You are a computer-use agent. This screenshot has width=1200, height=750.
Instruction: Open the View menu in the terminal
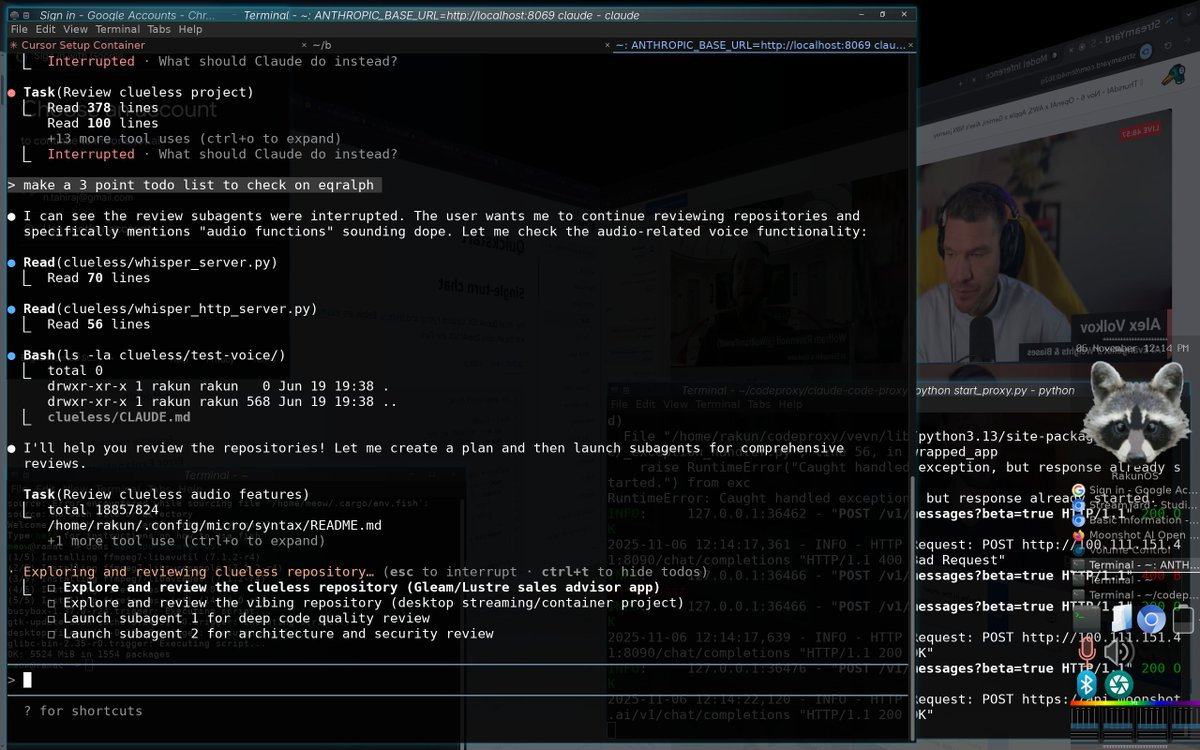[75, 30]
